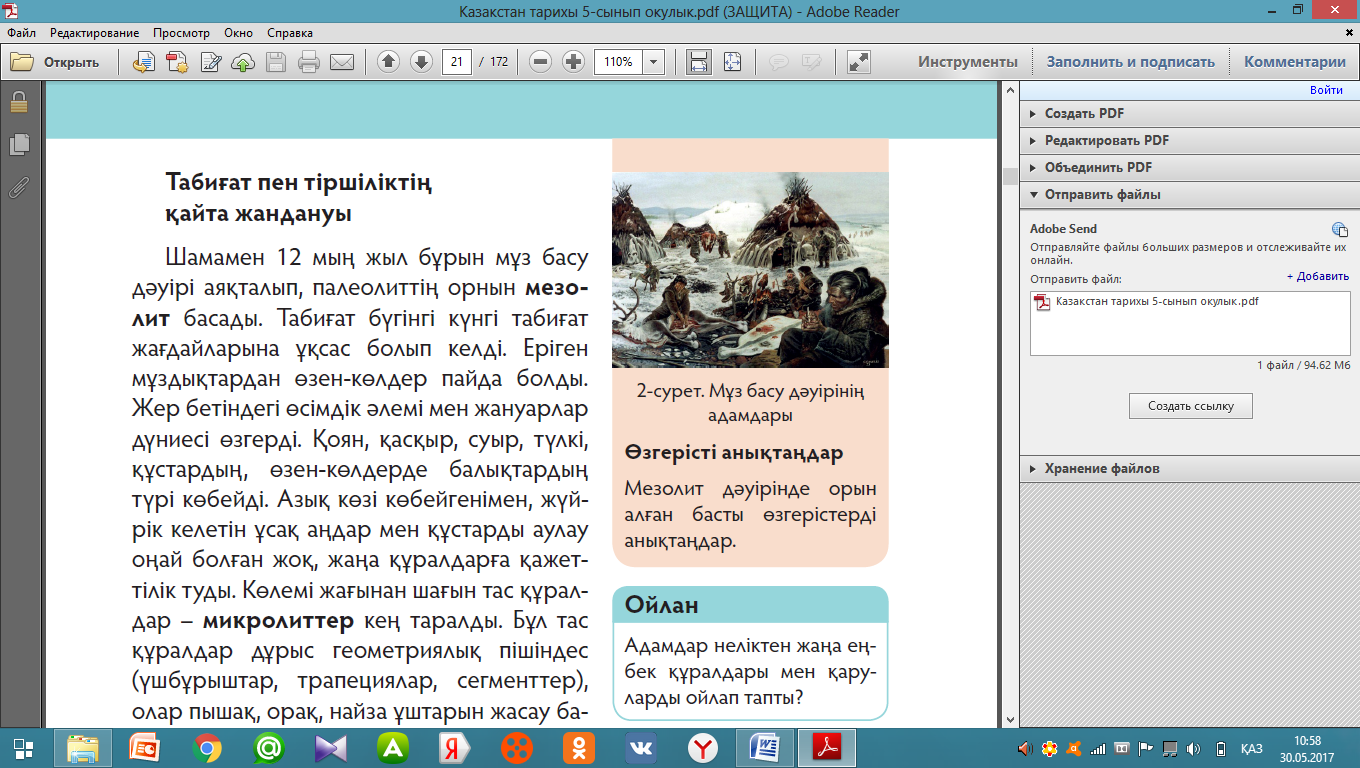
Task: Click the + Добавить link
Action: 1317,276
